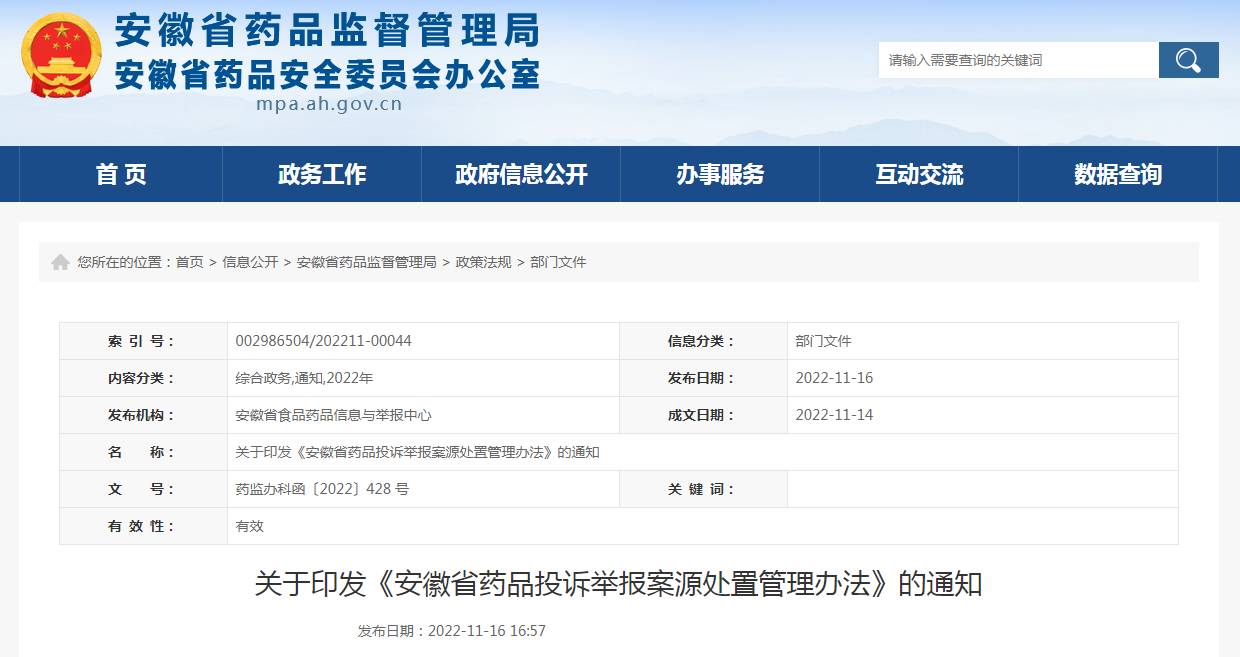The height and width of the screenshot is (657, 1240).
Task: Click the 您所在的位置 breadcrumb label
Action: pos(125,262)
